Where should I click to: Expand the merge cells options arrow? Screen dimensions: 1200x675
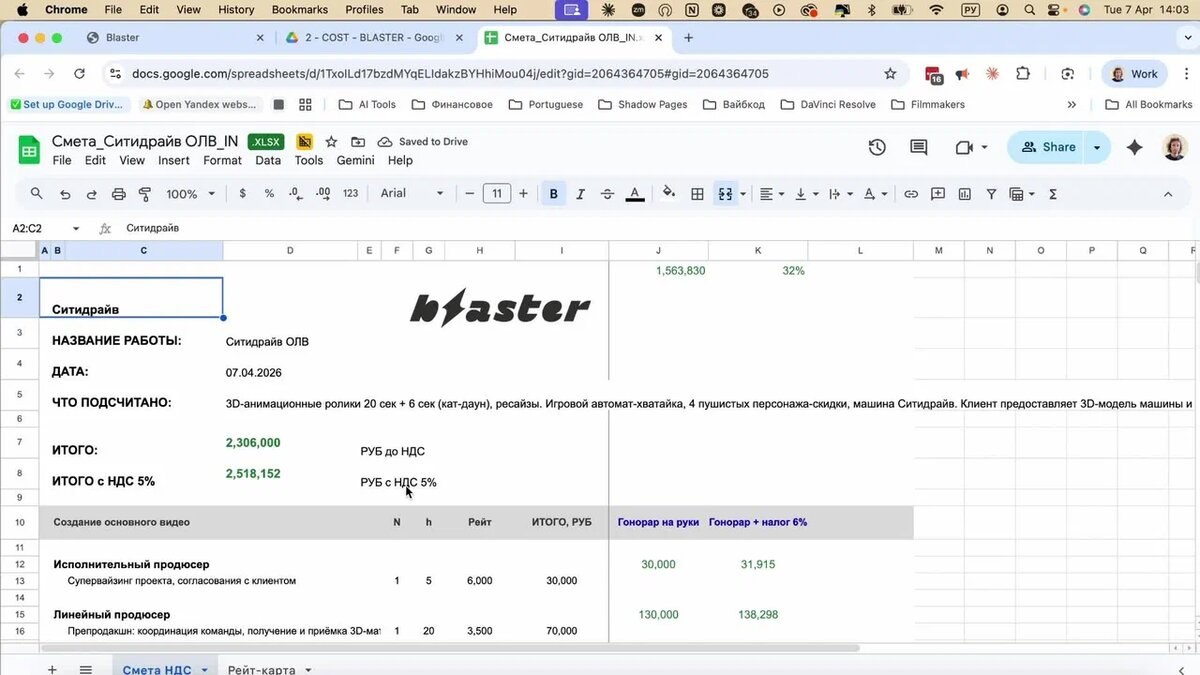(742, 194)
